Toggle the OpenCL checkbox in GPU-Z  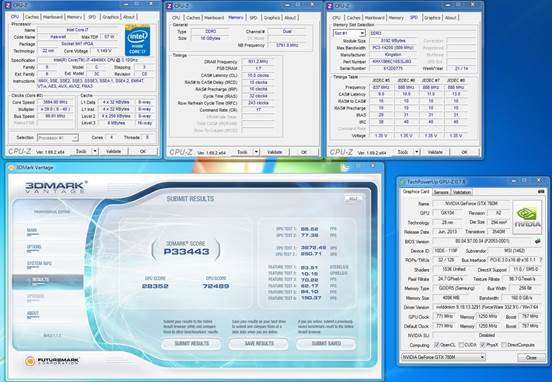point(437,345)
